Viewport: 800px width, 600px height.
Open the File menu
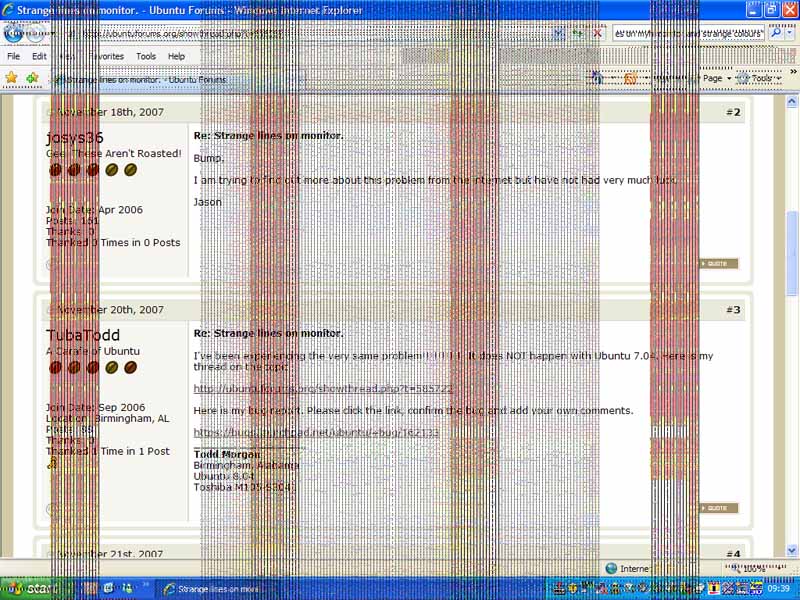[x=14, y=57]
